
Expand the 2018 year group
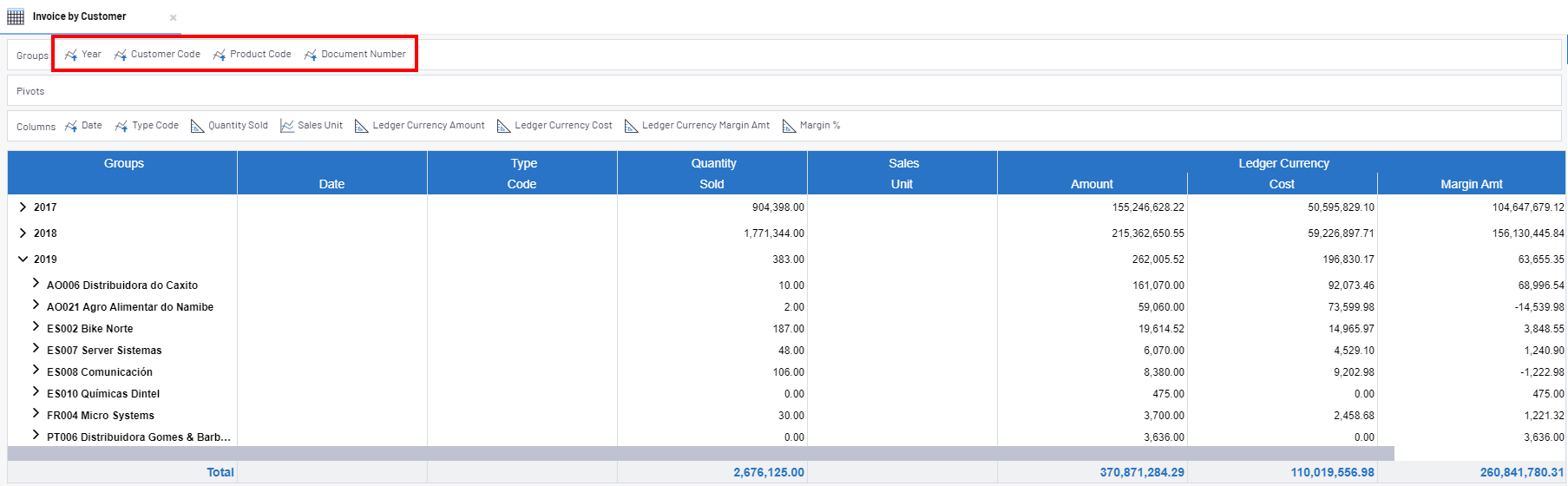(23, 233)
